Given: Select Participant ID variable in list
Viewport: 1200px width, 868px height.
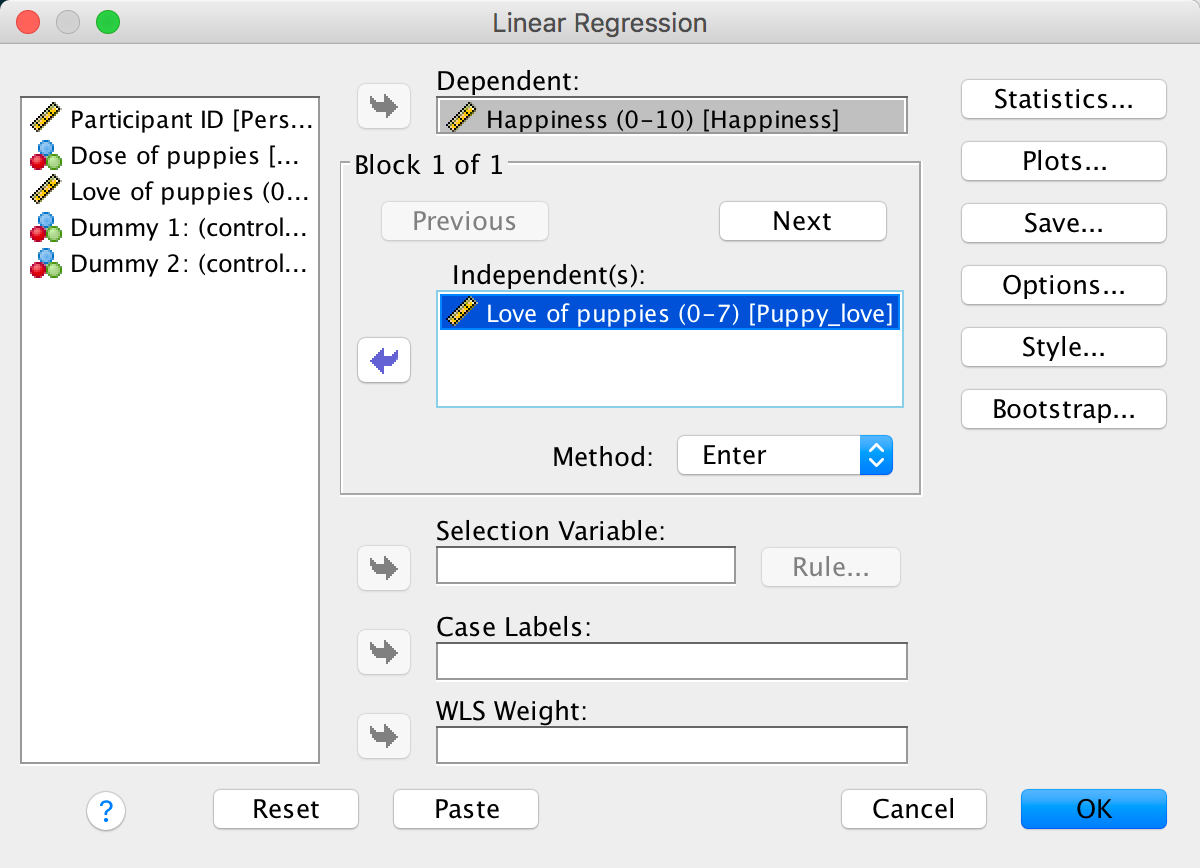Looking at the screenshot, I should click(x=170, y=120).
